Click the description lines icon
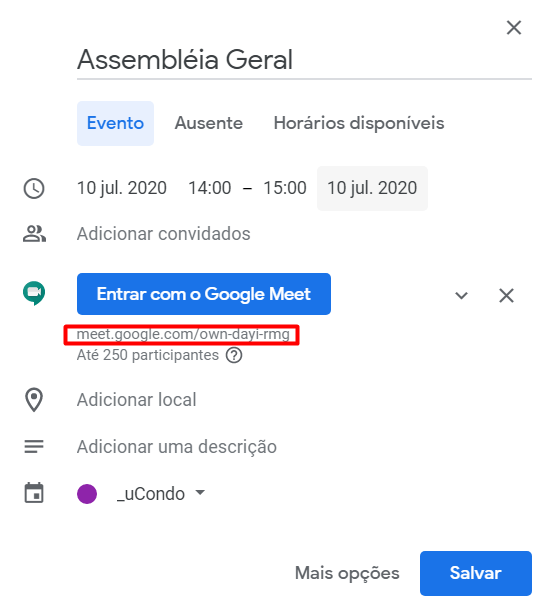Image resolution: width=550 pixels, height=602 pixels. point(34,447)
